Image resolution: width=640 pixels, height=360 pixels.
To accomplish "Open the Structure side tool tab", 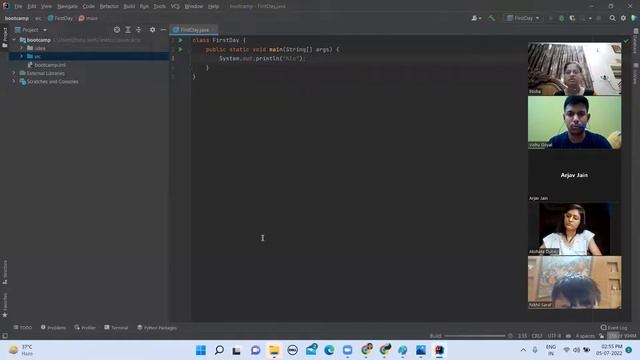I will tap(5, 273).
